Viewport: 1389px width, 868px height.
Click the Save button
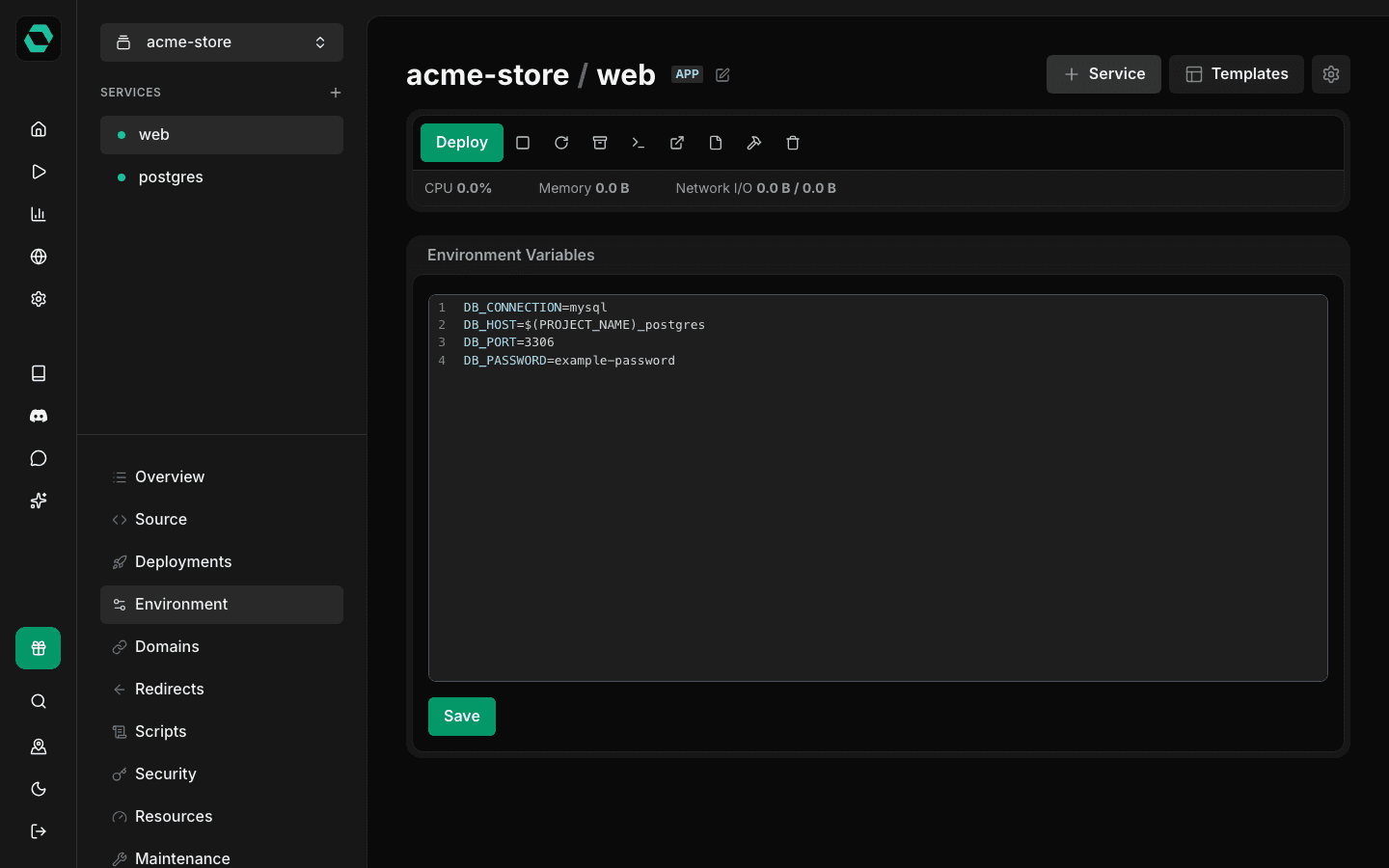462,717
